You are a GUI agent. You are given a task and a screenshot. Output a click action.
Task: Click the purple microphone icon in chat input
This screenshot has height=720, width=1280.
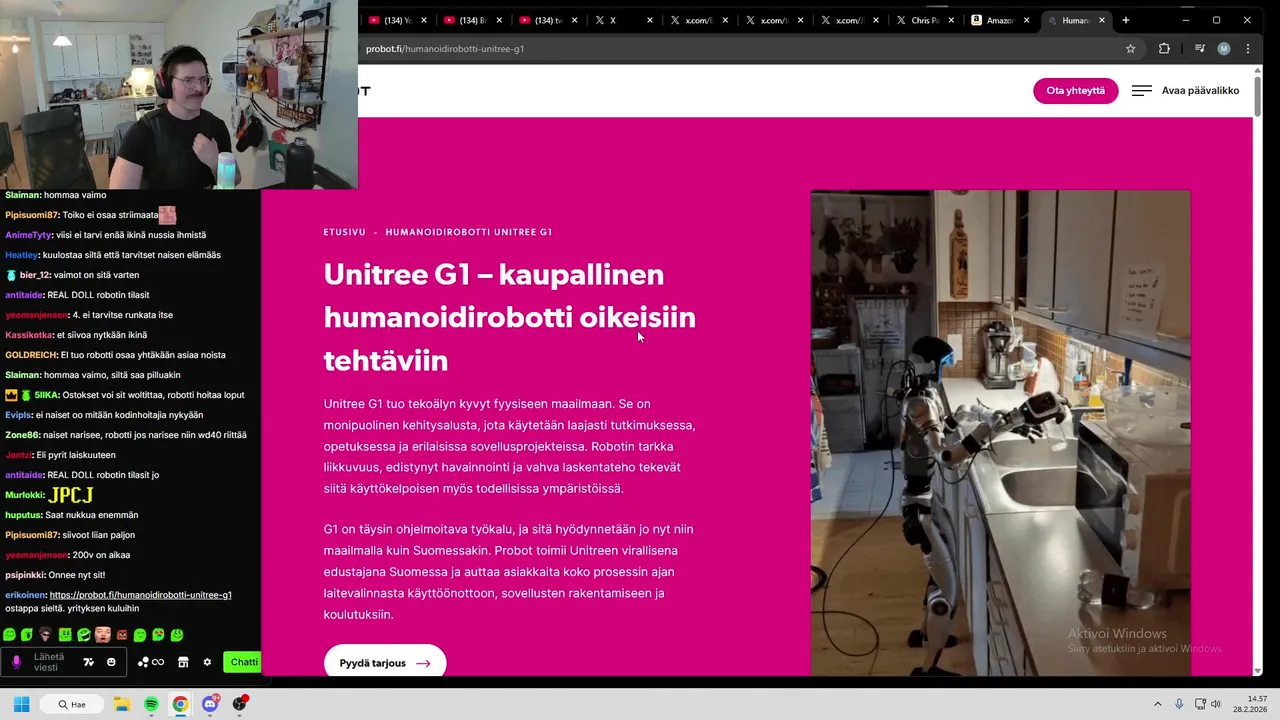pyautogui.click(x=16, y=662)
